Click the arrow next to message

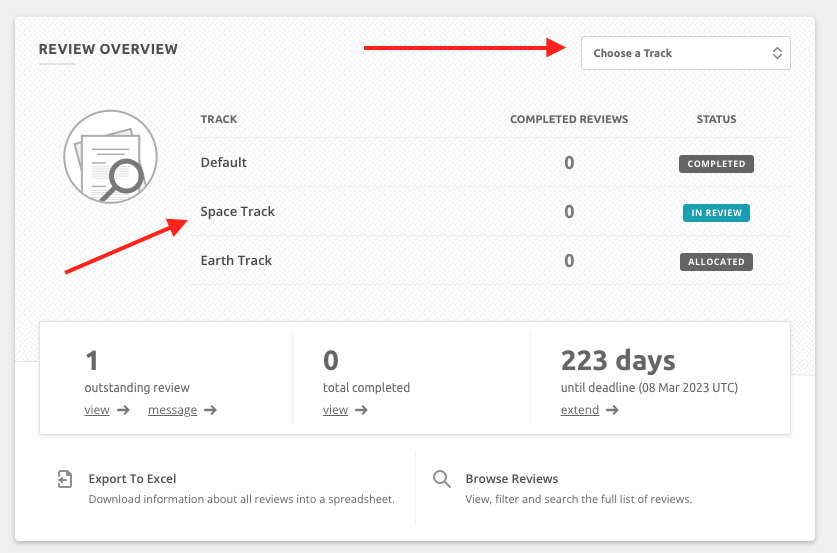point(210,410)
